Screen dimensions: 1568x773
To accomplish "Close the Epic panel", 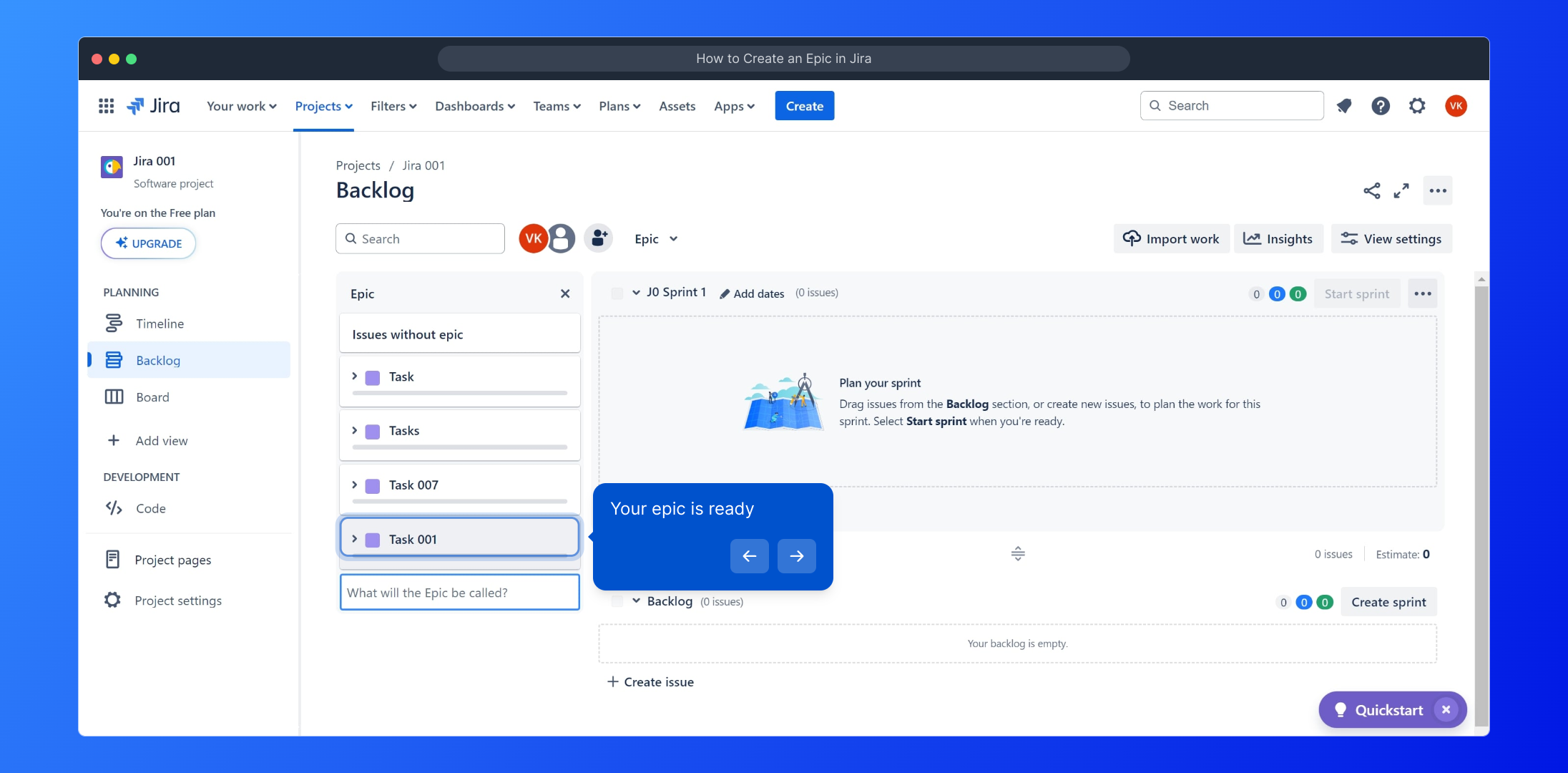I will click(565, 293).
